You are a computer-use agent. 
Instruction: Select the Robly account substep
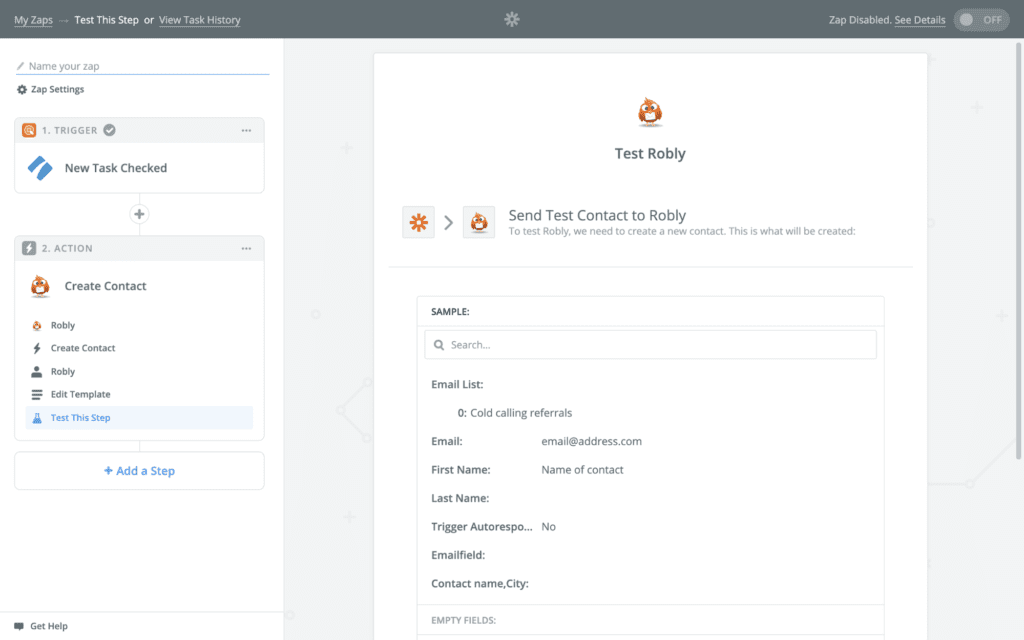[139, 372]
